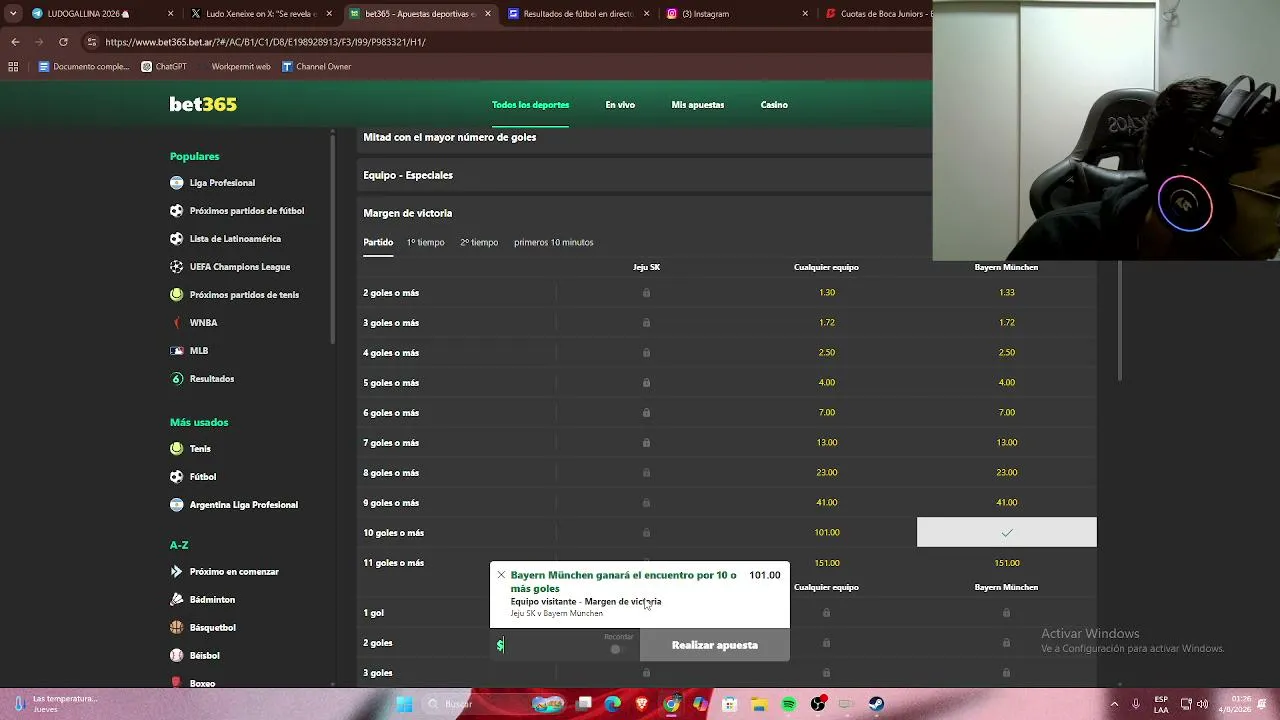
Task: Click the Próximos partidos de fútbol soccer icon
Action: pyautogui.click(x=177, y=211)
